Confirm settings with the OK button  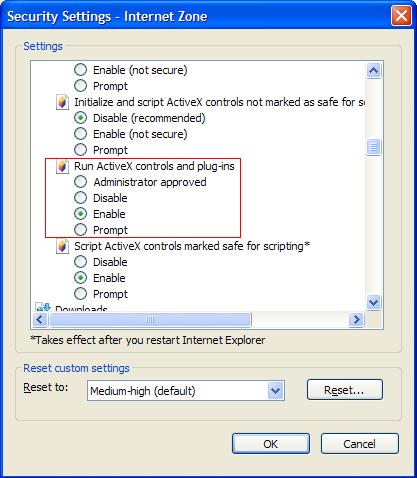[271, 444]
